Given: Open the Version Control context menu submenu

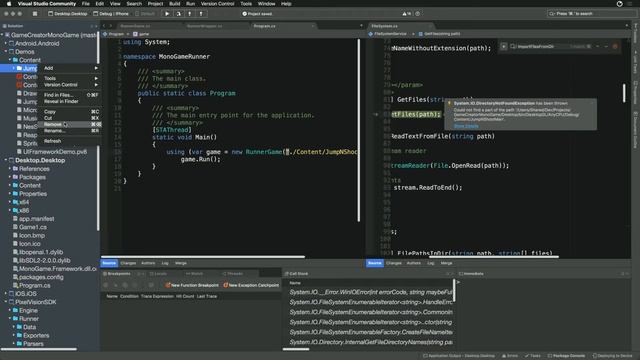Looking at the screenshot, I should (x=70, y=85).
